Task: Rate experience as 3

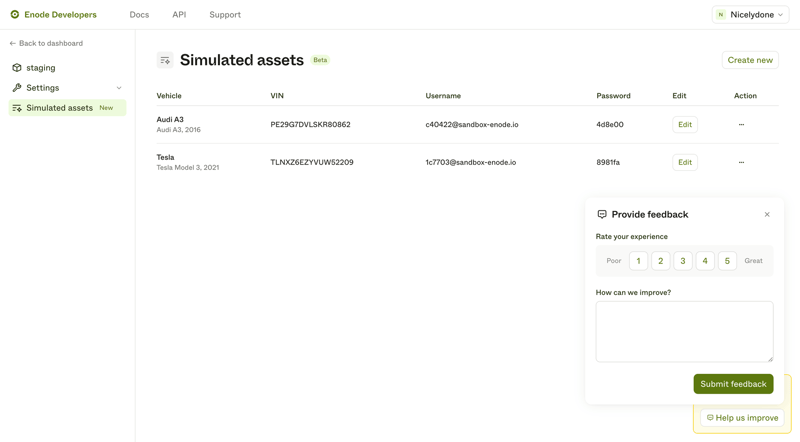Action: [x=683, y=261]
